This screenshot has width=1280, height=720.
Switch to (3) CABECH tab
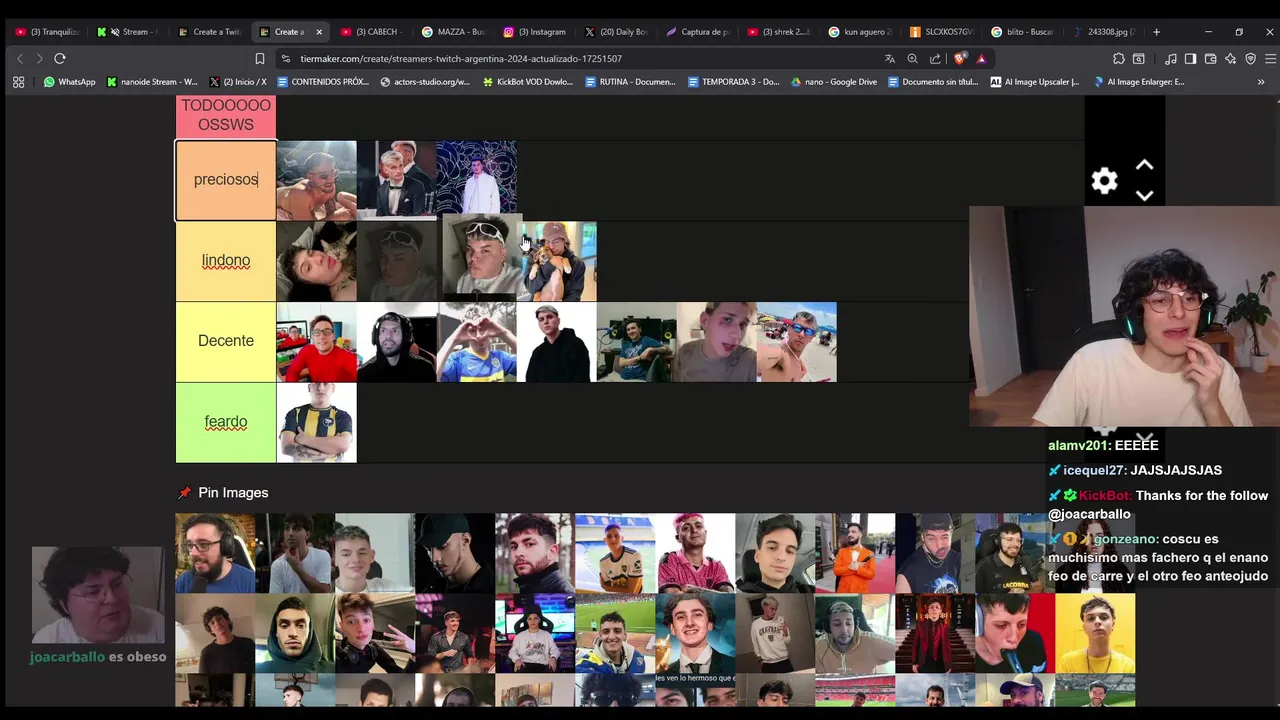pos(371,32)
